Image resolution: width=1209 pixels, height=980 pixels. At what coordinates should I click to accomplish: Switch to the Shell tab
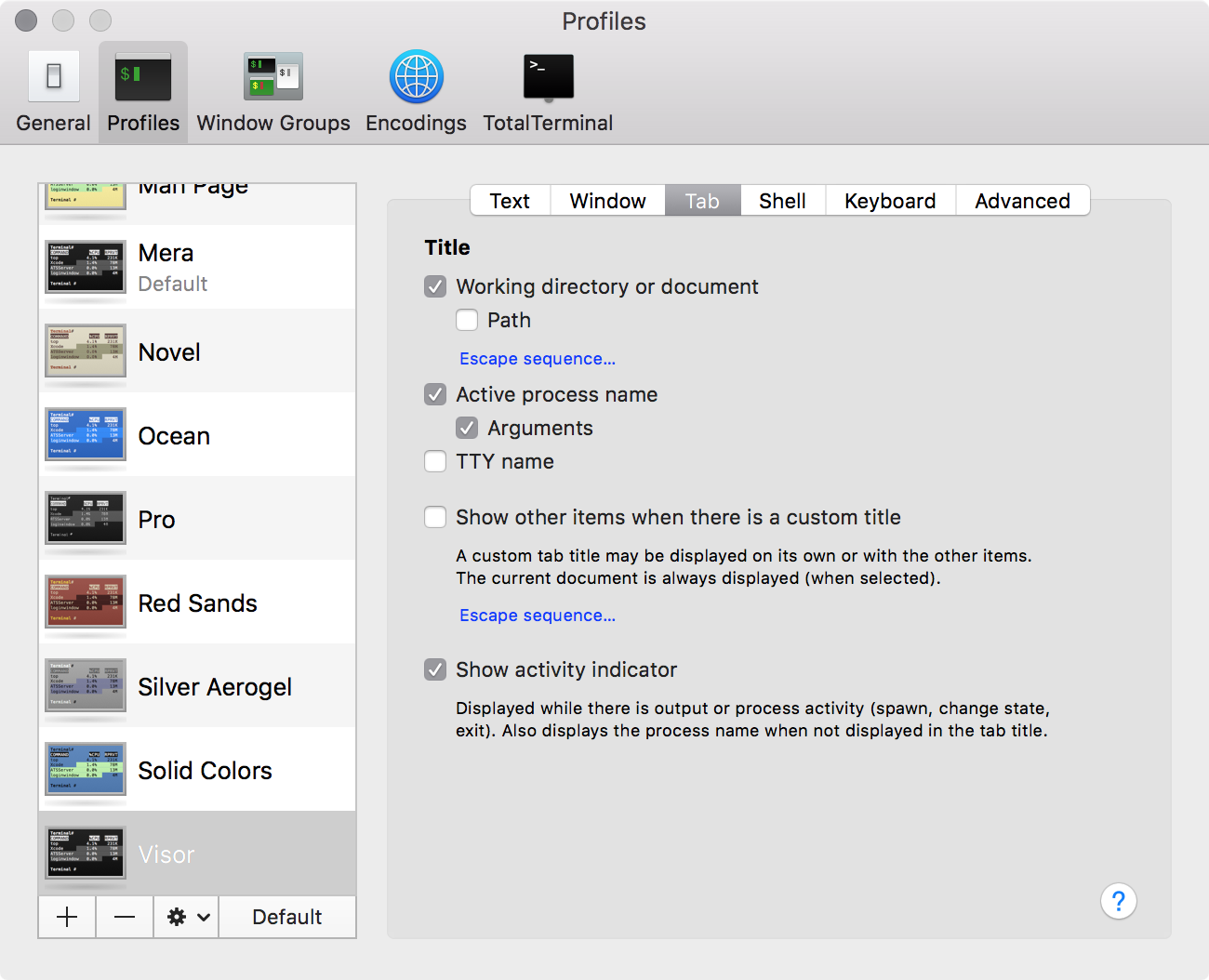point(782,201)
